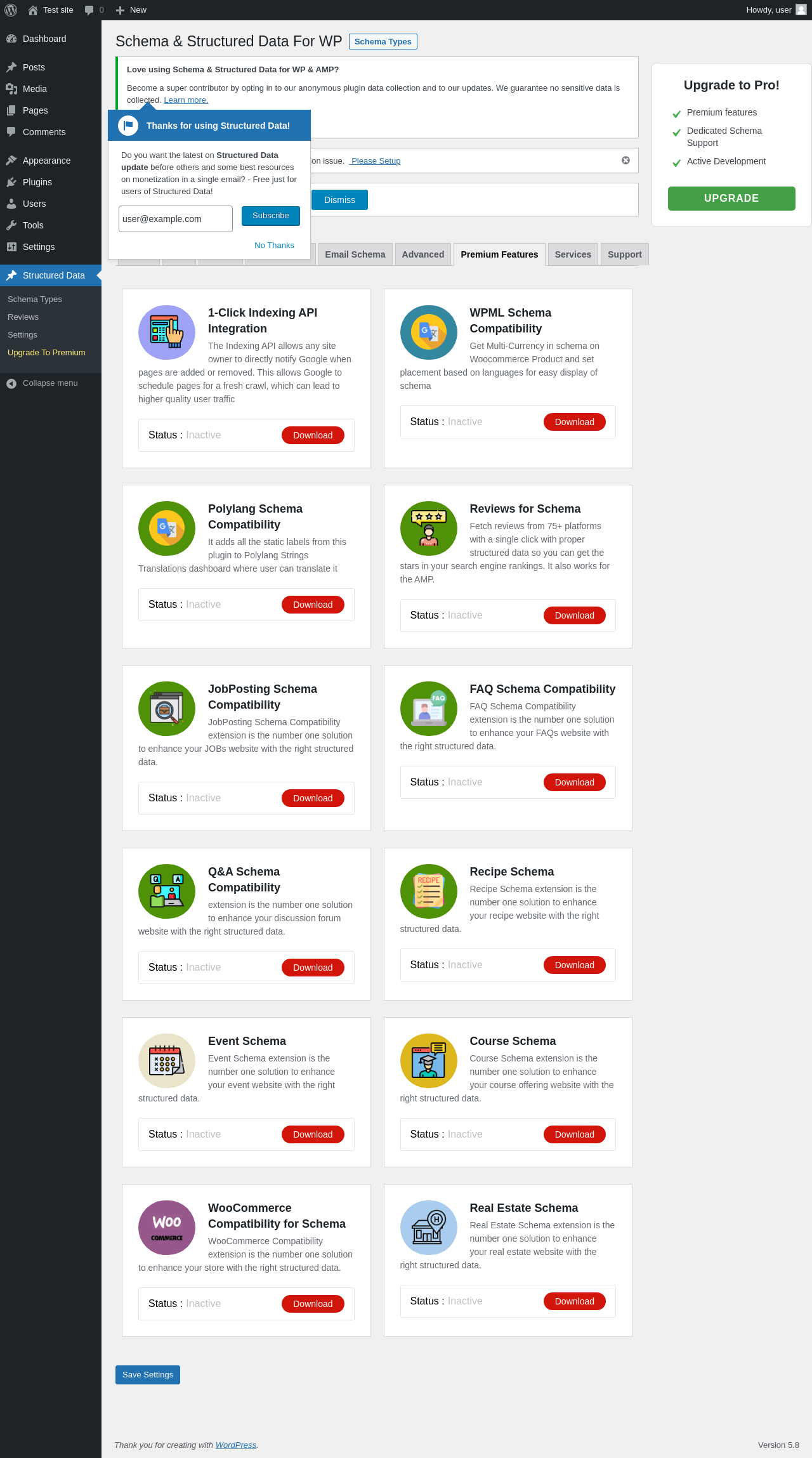812x1458 pixels.
Task: Click the Users person icon
Action: pos(11,204)
